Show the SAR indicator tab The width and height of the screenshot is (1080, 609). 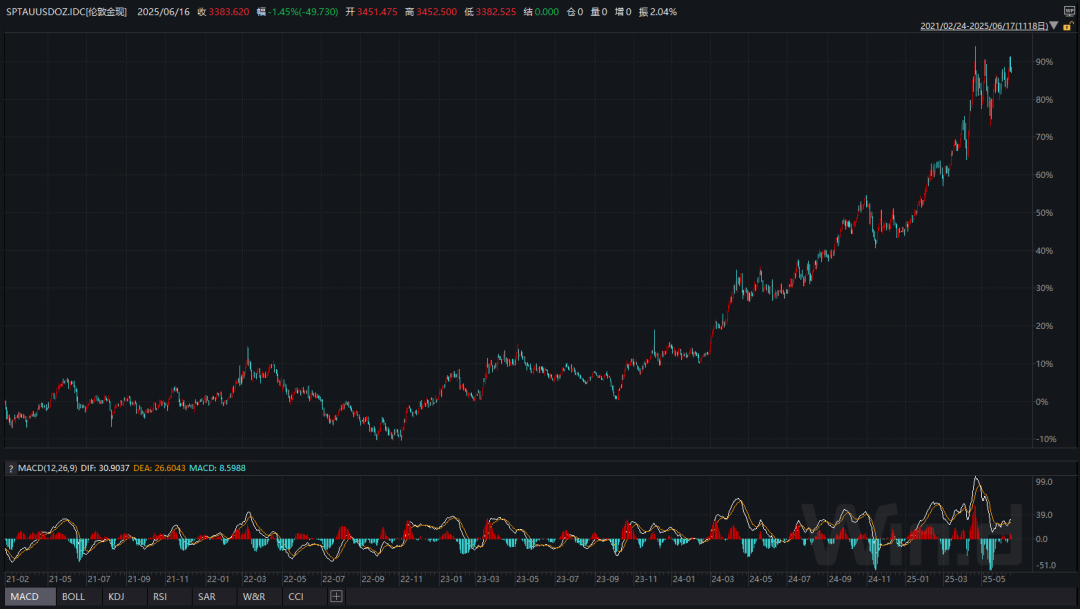pos(206,597)
